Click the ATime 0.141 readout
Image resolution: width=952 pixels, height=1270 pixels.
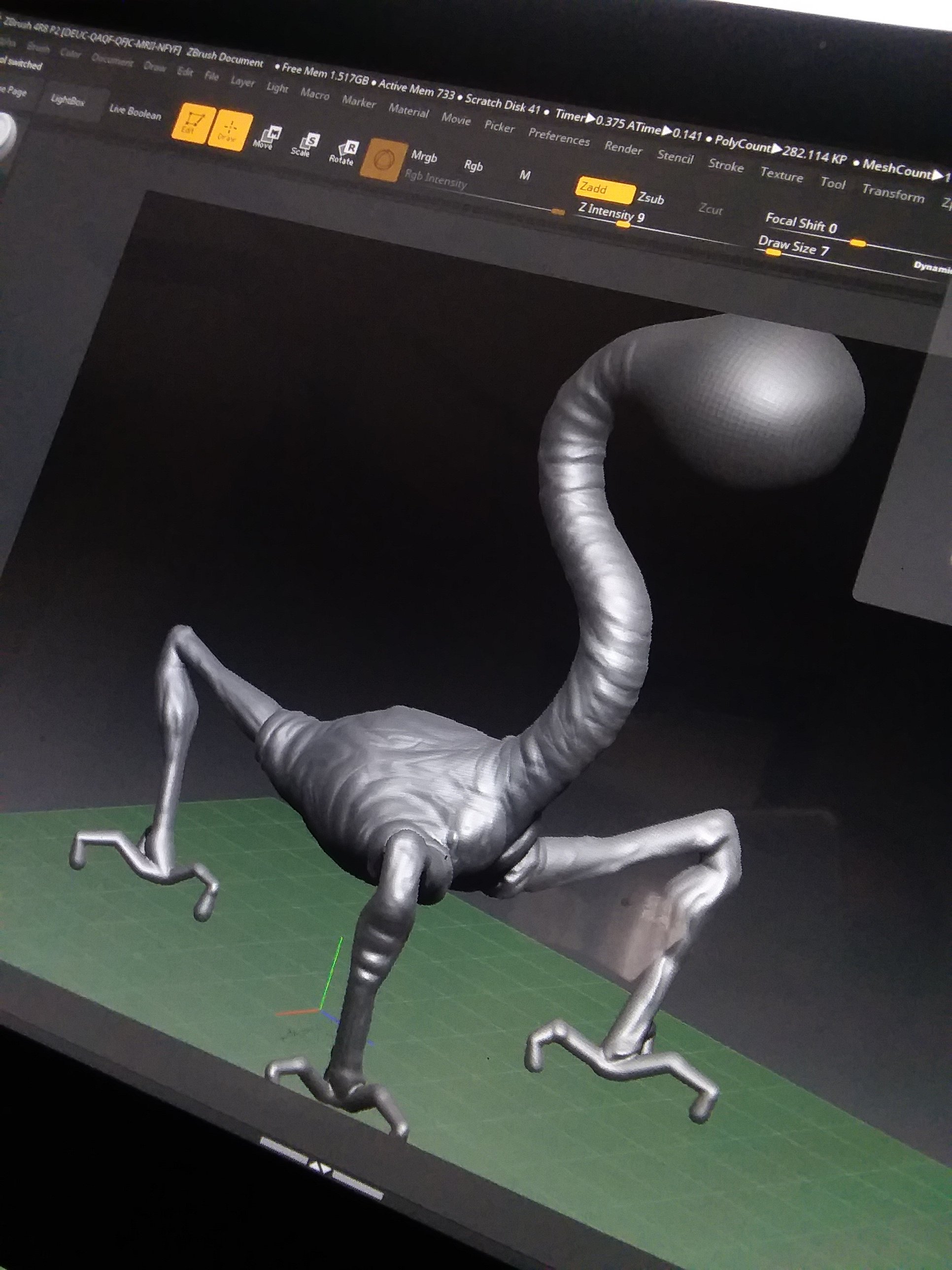tap(664, 131)
